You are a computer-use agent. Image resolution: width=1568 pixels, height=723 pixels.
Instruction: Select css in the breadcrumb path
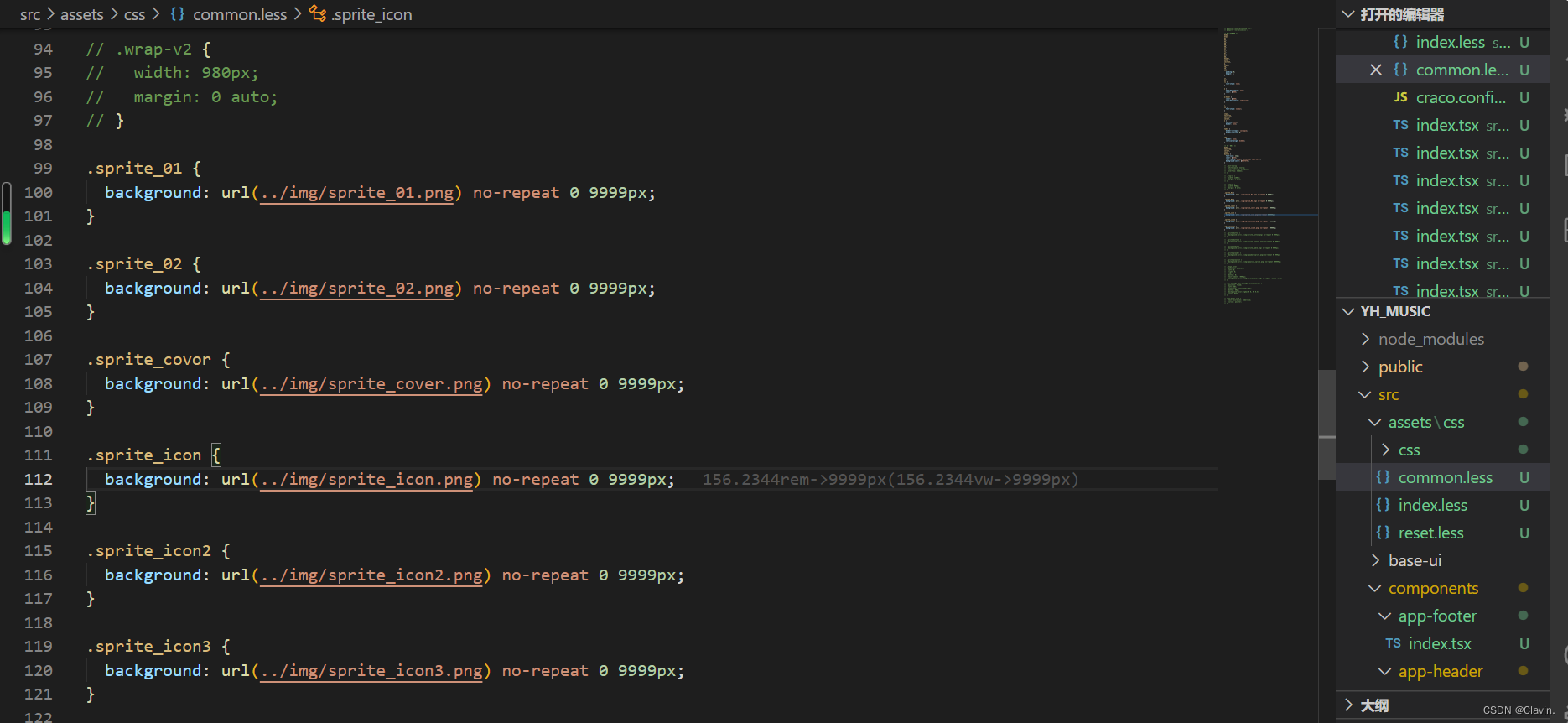[x=135, y=14]
